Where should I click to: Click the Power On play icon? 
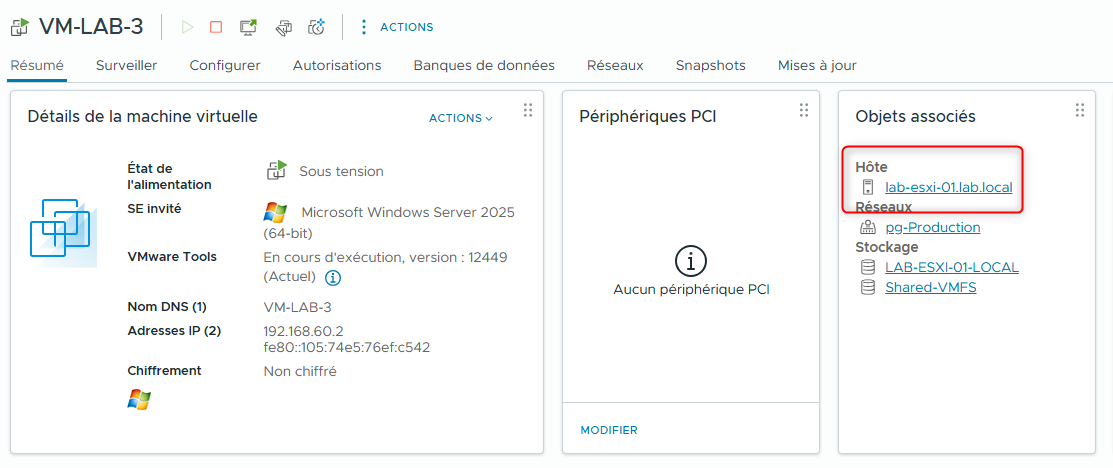187,27
